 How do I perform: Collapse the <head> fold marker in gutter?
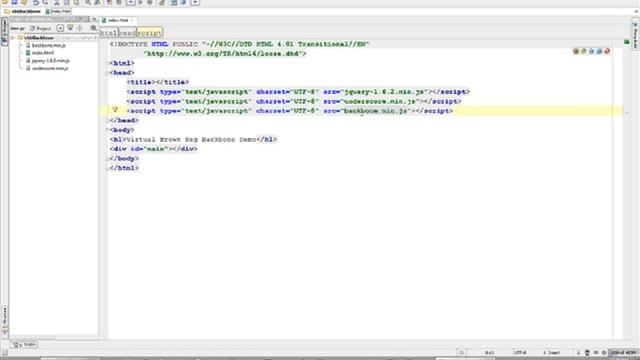tap(108, 73)
